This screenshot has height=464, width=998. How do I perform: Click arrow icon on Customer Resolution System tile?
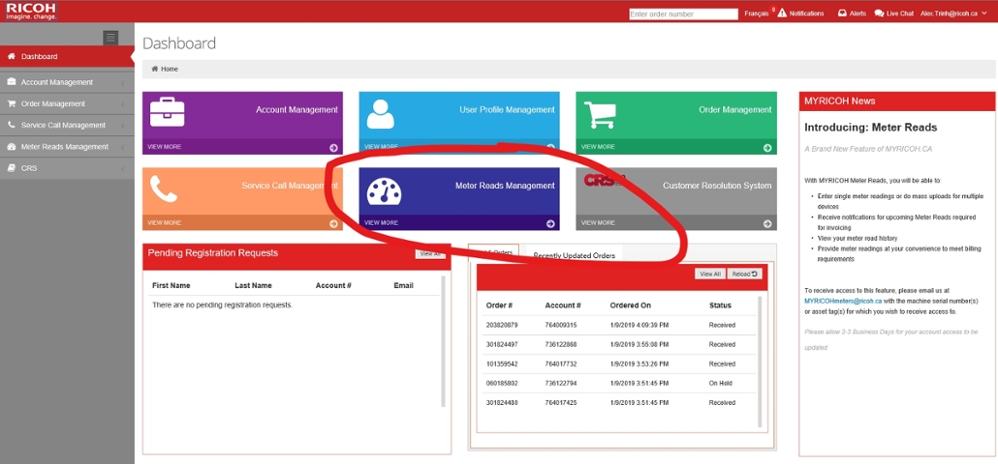click(x=767, y=223)
